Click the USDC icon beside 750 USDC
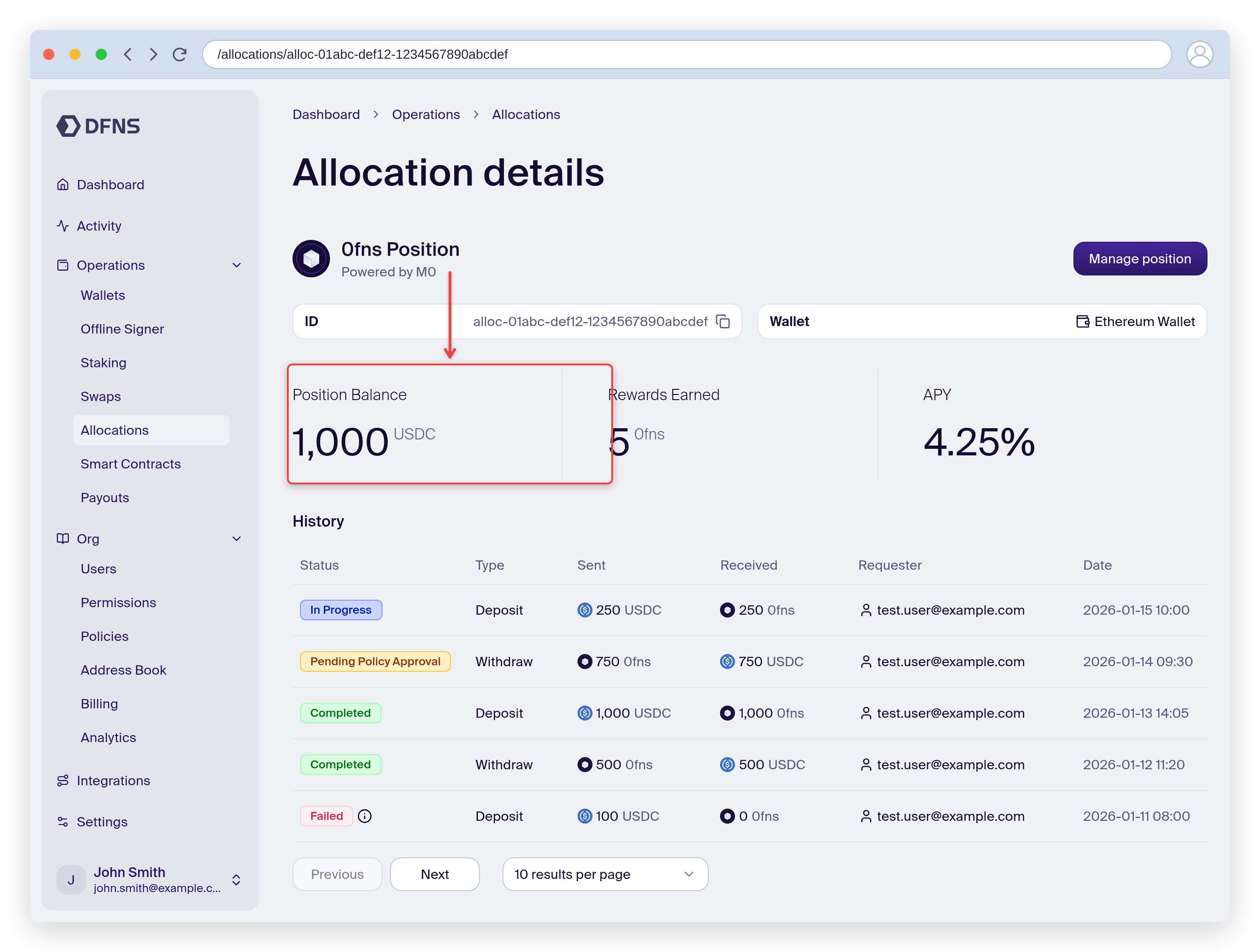 [727, 662]
